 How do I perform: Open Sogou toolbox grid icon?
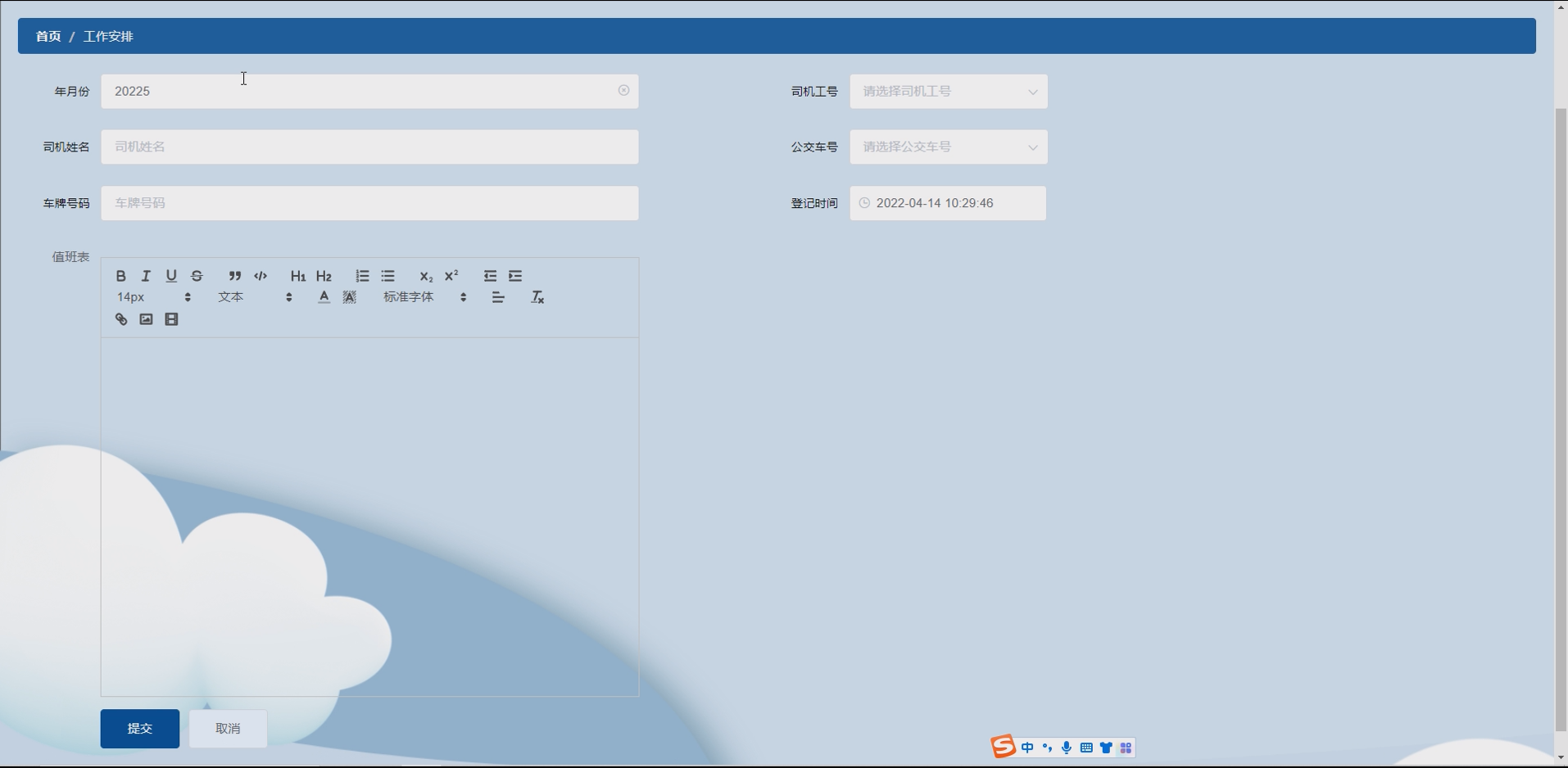click(x=1126, y=748)
